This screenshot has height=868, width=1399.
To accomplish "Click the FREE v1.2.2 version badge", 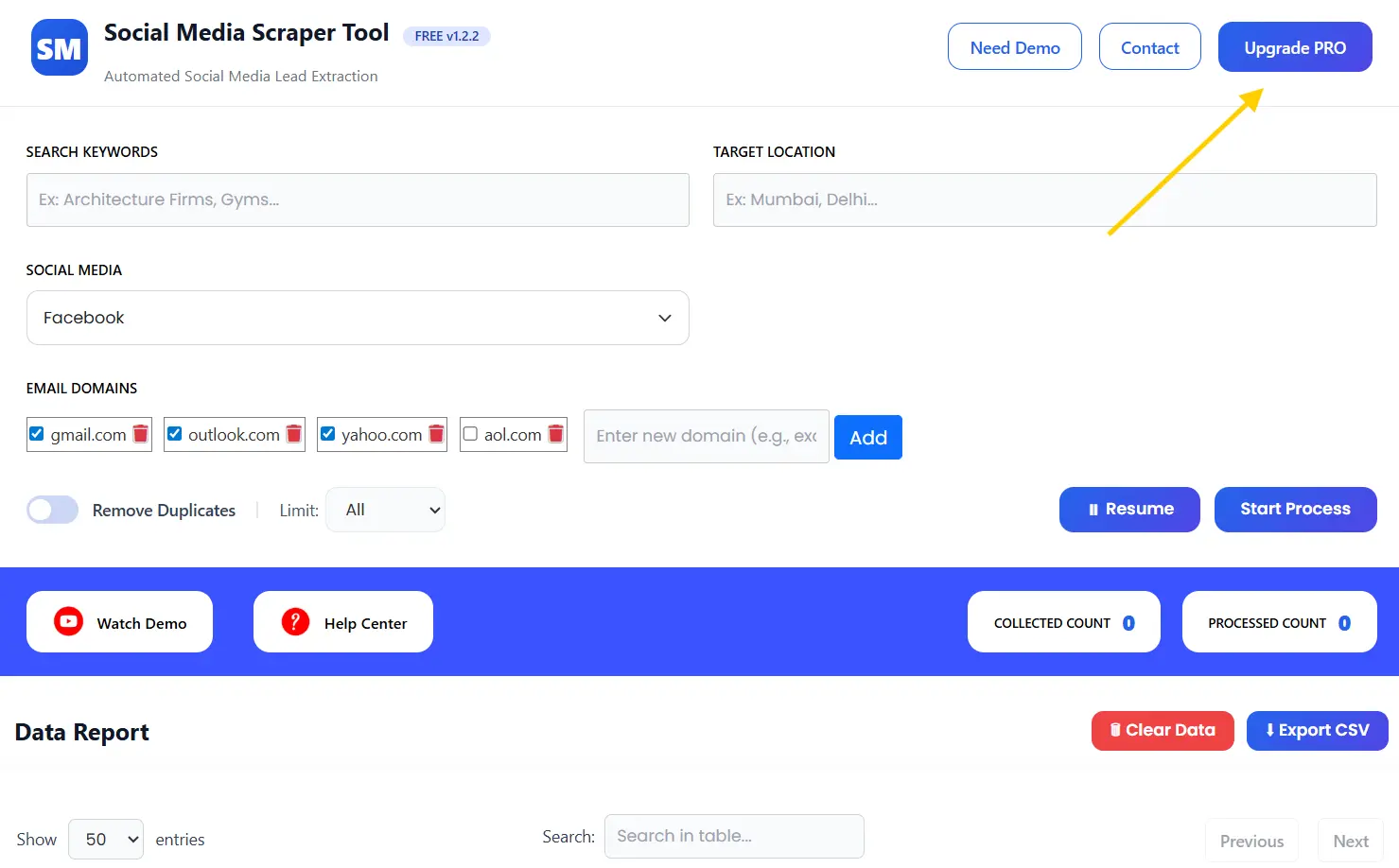I will (x=446, y=36).
